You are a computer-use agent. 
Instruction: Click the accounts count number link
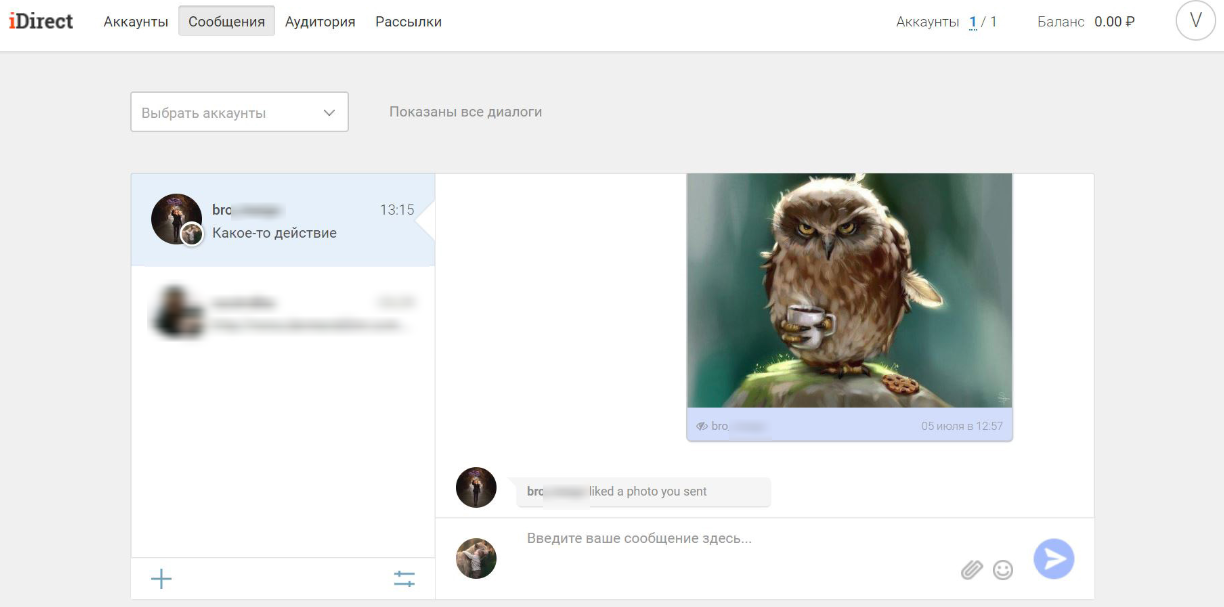[972, 21]
